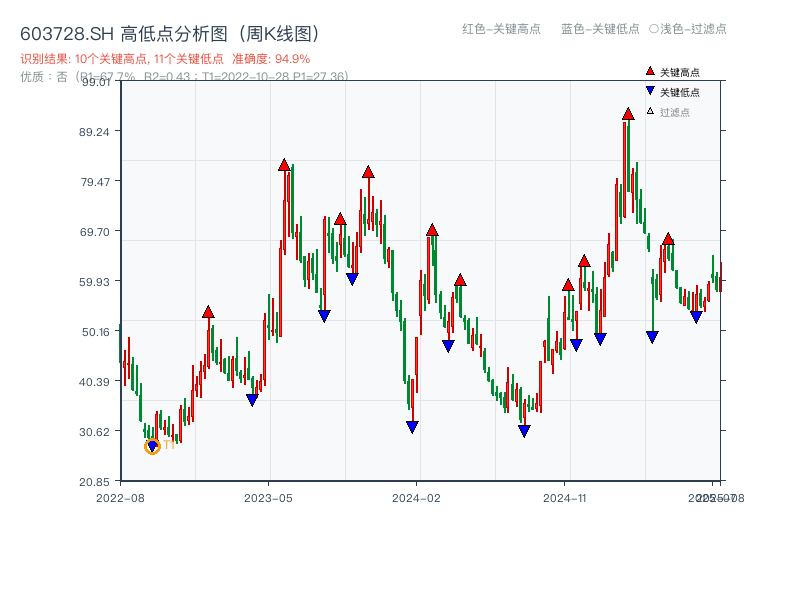The width and height of the screenshot is (800, 600).
Task: Select the red 关键高点 triangle icon in legend
Action: 650,71
